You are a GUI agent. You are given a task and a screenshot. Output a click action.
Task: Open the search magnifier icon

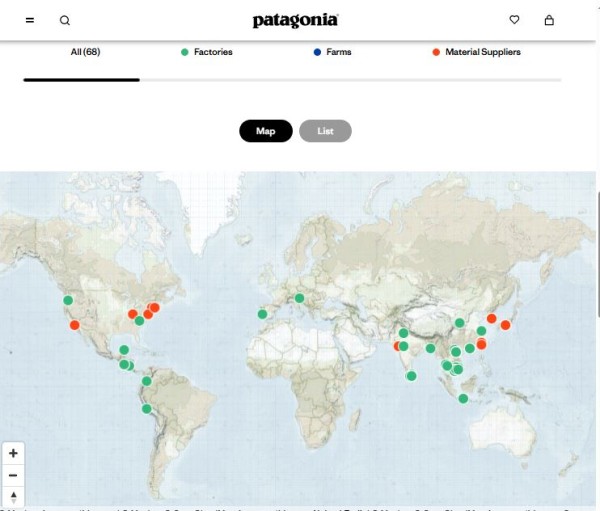tap(65, 20)
